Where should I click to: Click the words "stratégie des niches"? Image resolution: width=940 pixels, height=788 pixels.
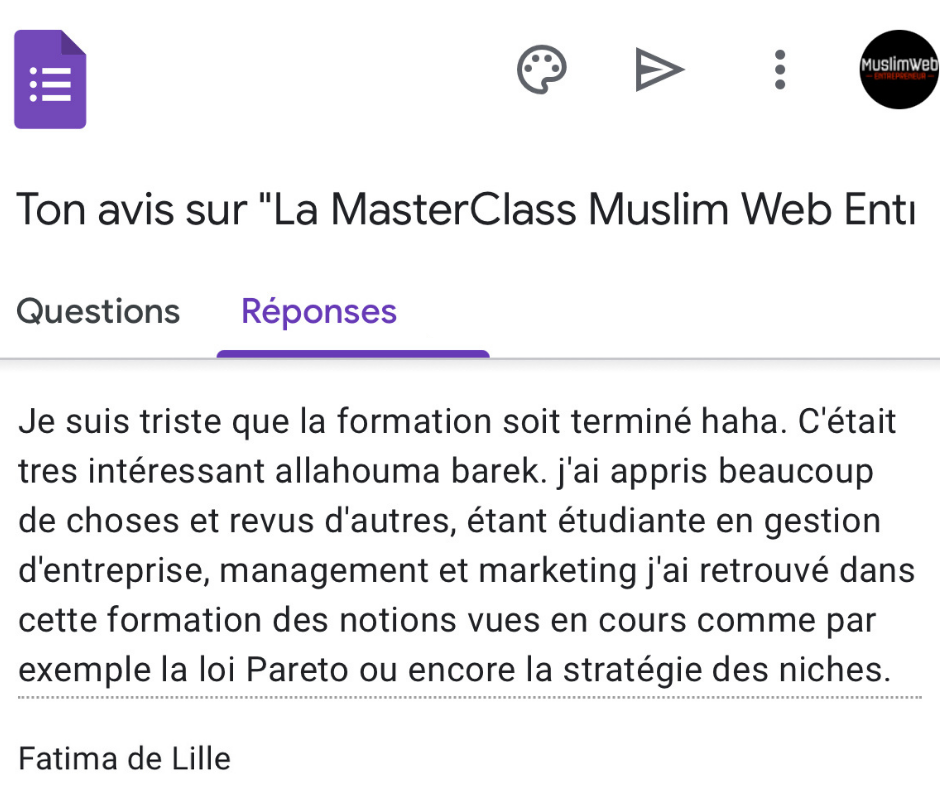[x=727, y=670]
